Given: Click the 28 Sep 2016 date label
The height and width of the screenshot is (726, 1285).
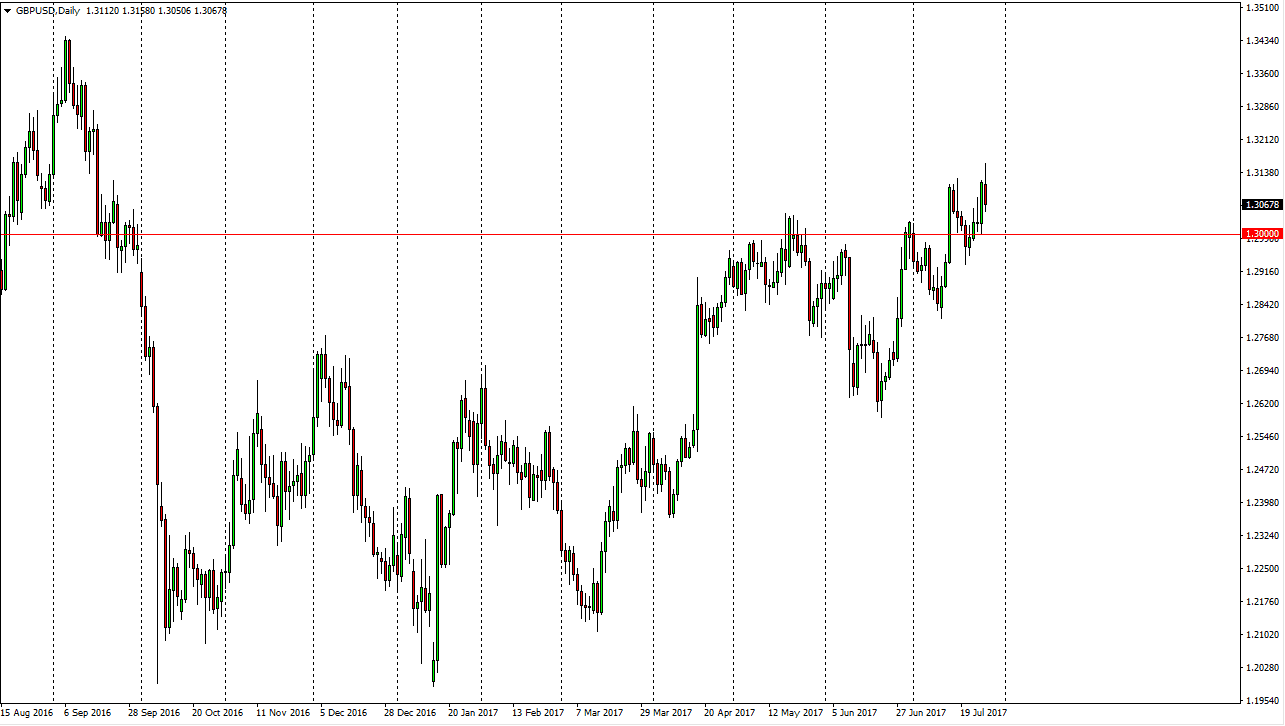Looking at the screenshot, I should [154, 713].
